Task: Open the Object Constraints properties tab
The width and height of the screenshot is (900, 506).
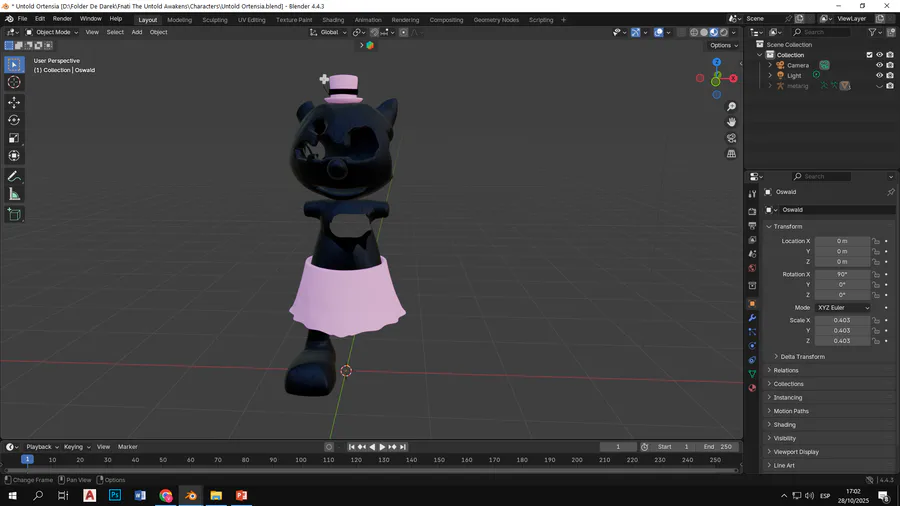Action: [x=752, y=360]
